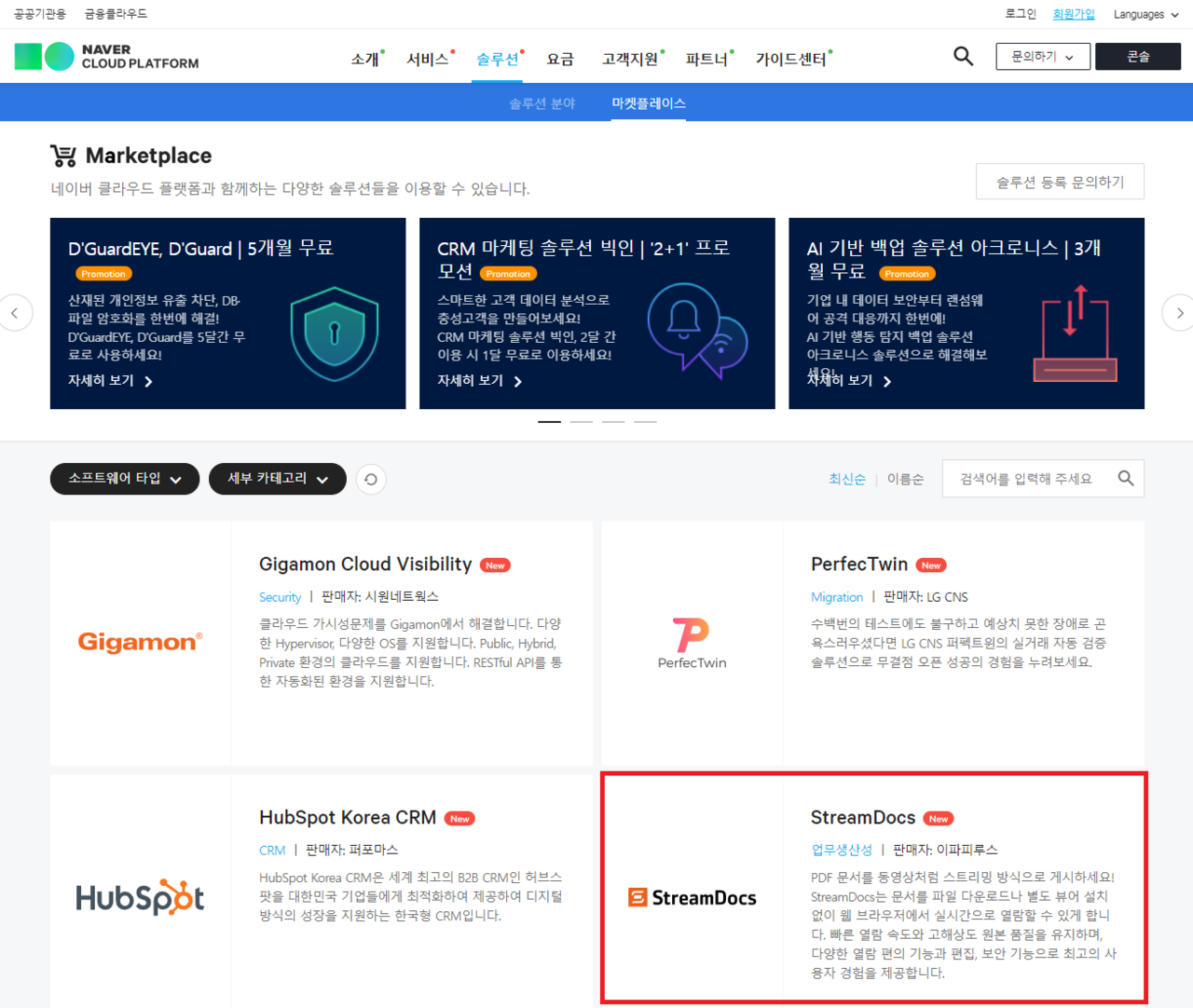Open the NAVER Cloud Platform home via logo
This screenshot has height=1008, width=1193.
[105, 56]
